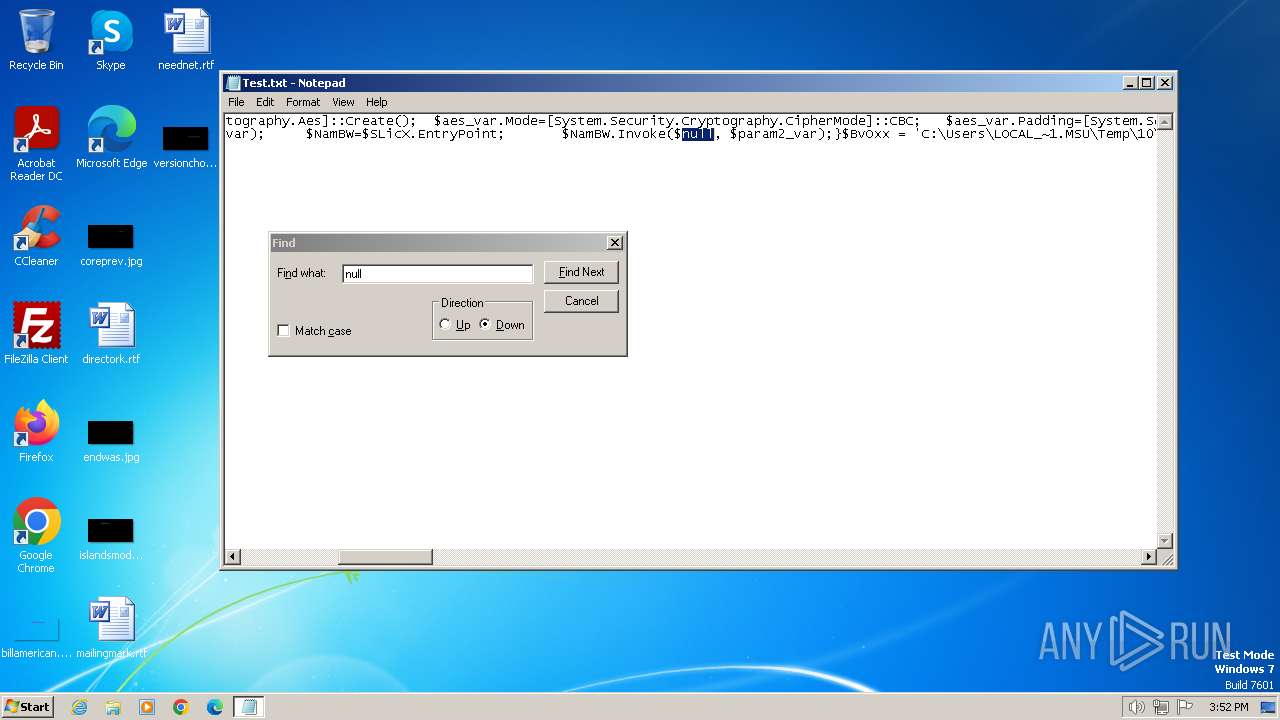Screen dimensions: 1280x720
Task: Open the Recycle Bin desktop icon
Action: point(36,40)
